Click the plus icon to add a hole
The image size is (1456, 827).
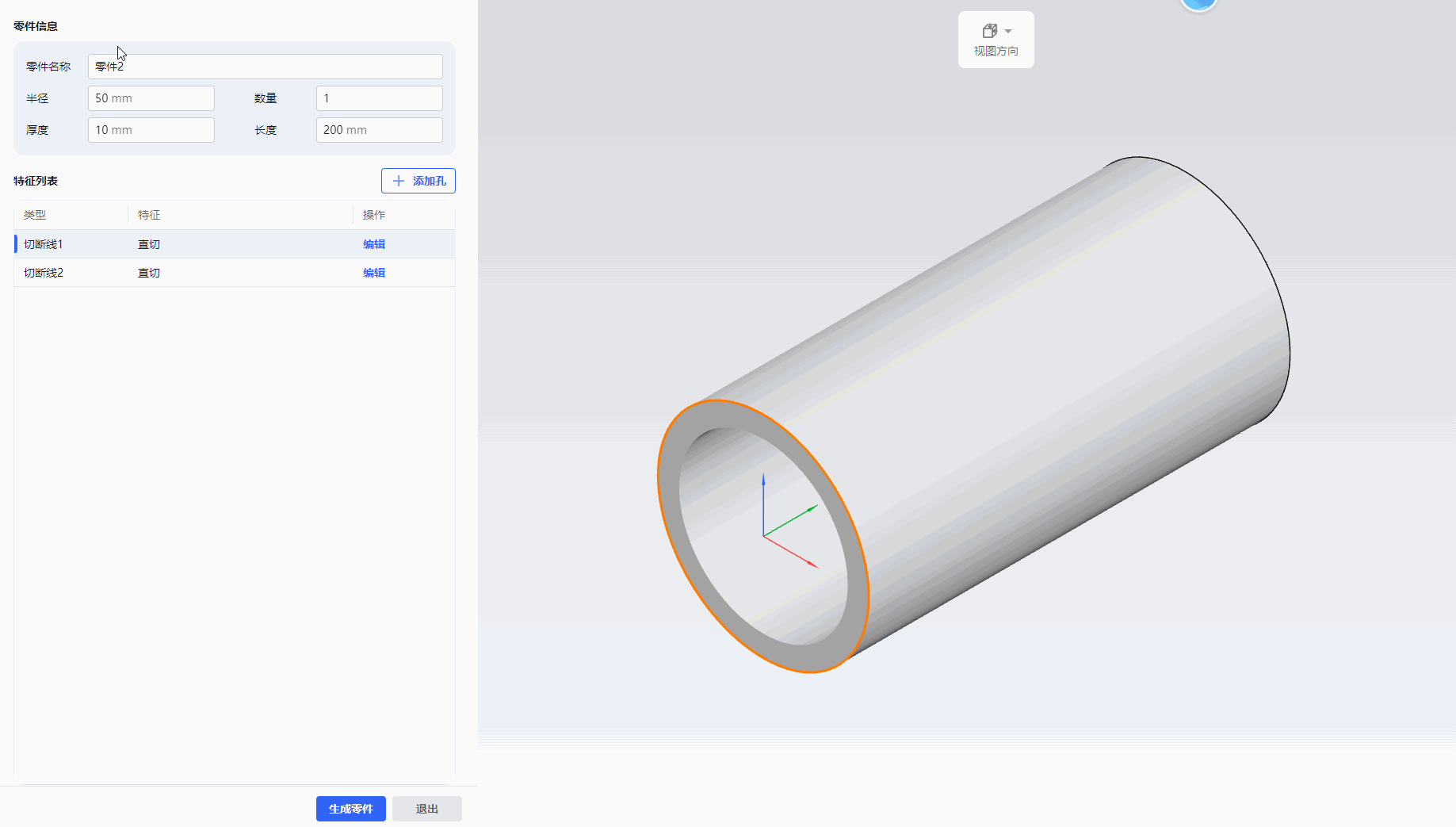click(x=399, y=181)
